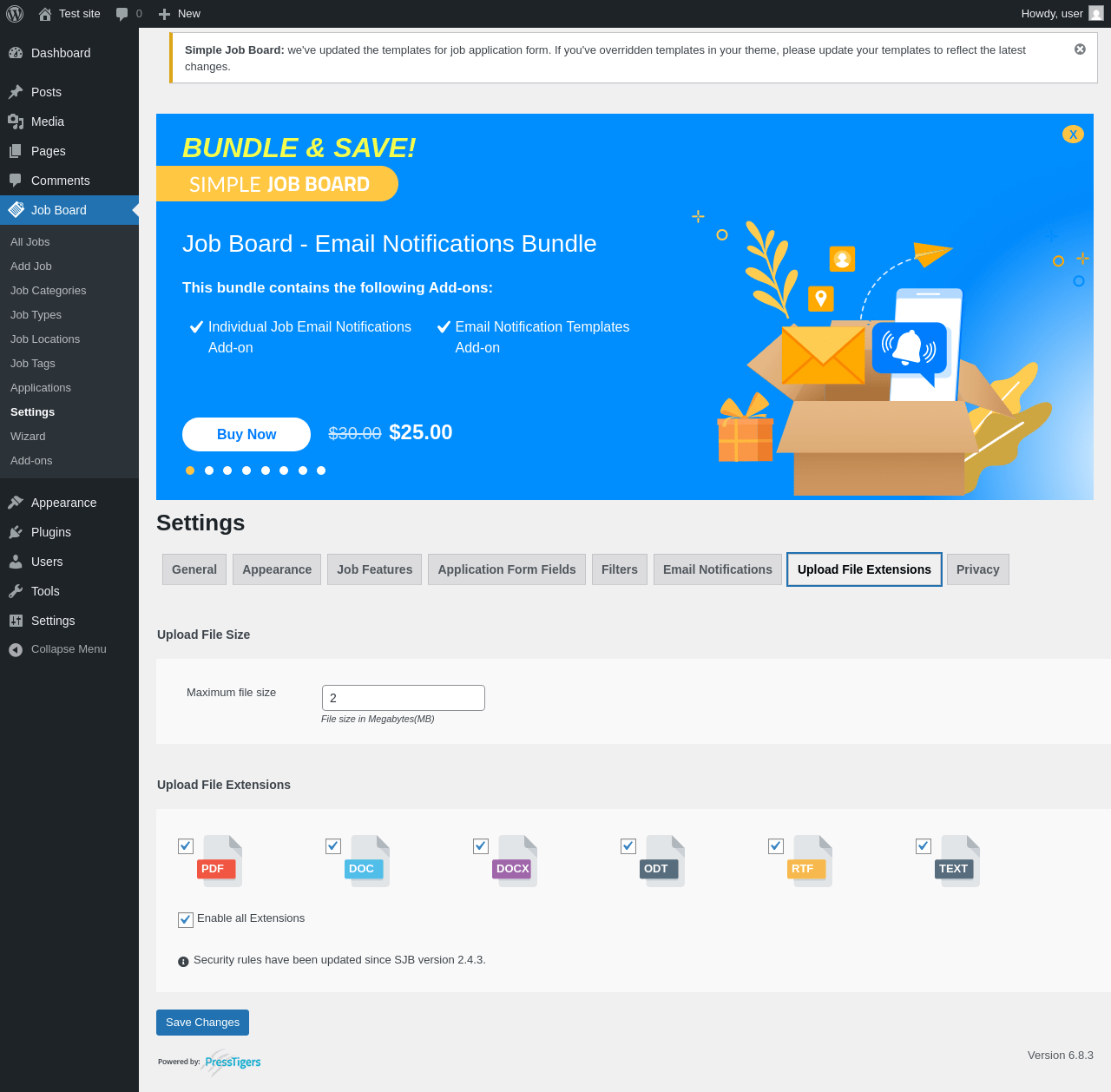Click the Test site home icon
Viewport: 1111px width, 1092px height.
(45, 14)
